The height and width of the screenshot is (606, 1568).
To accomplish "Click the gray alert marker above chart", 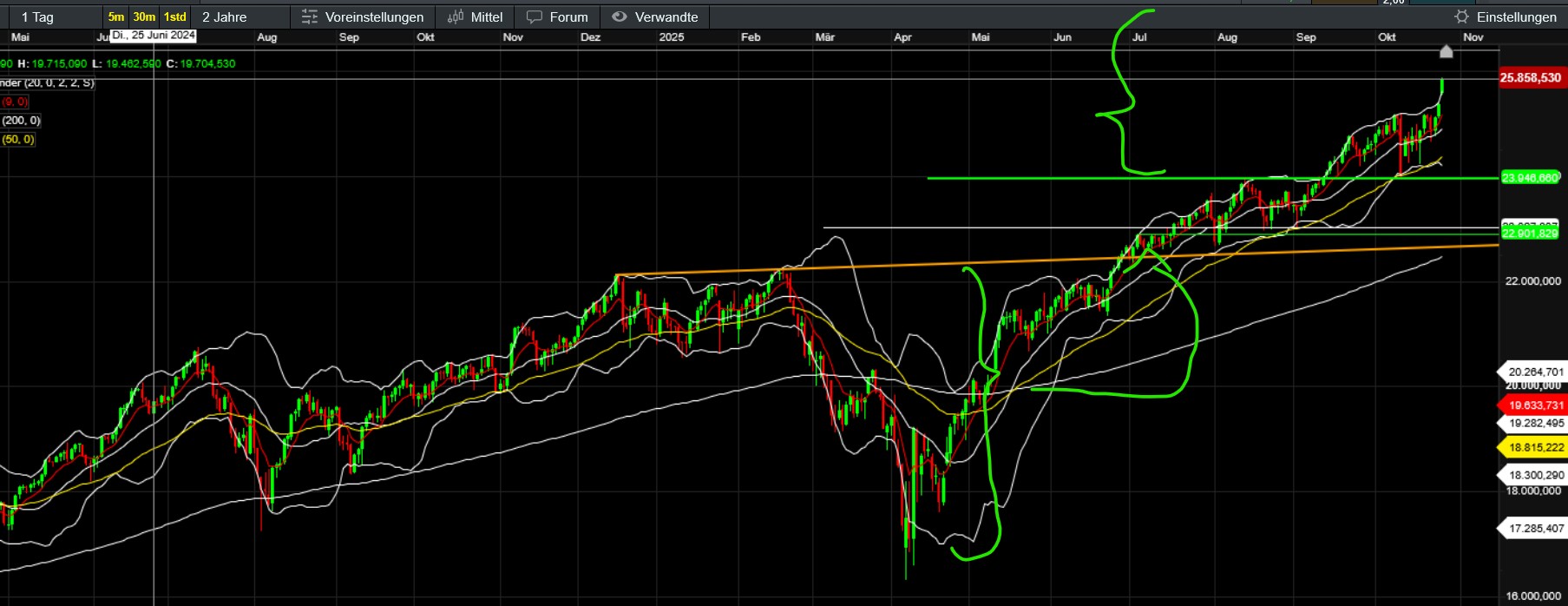I will pos(1446,52).
